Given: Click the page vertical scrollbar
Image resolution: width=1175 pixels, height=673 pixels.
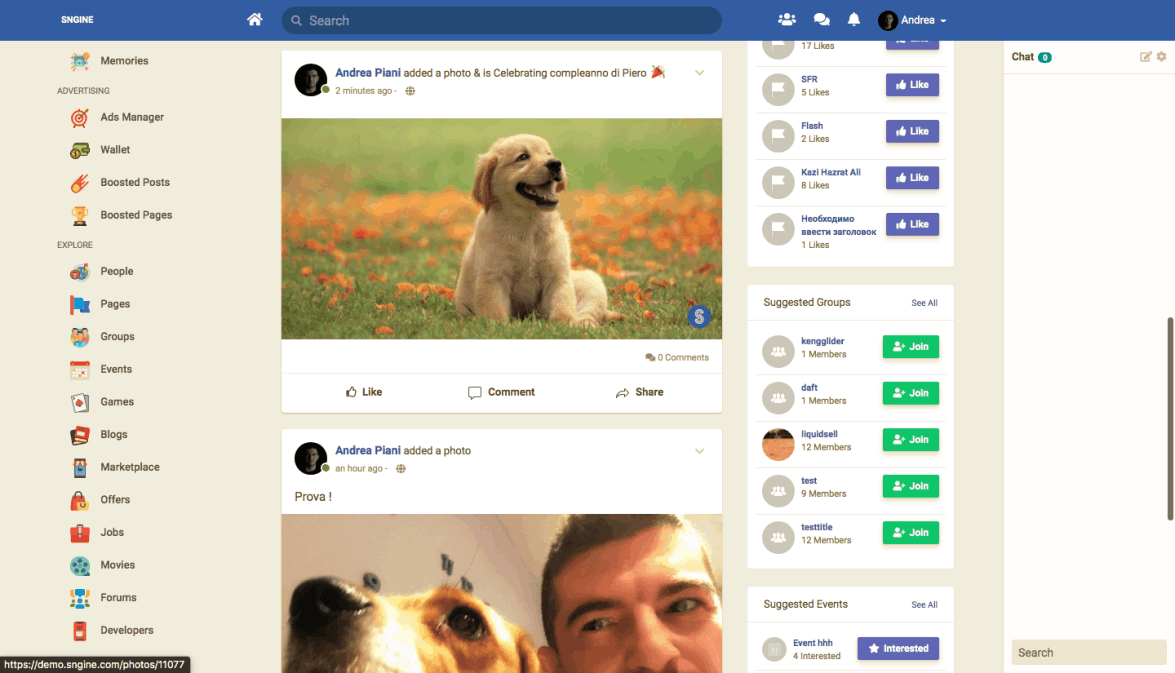Looking at the screenshot, I should [1170, 418].
